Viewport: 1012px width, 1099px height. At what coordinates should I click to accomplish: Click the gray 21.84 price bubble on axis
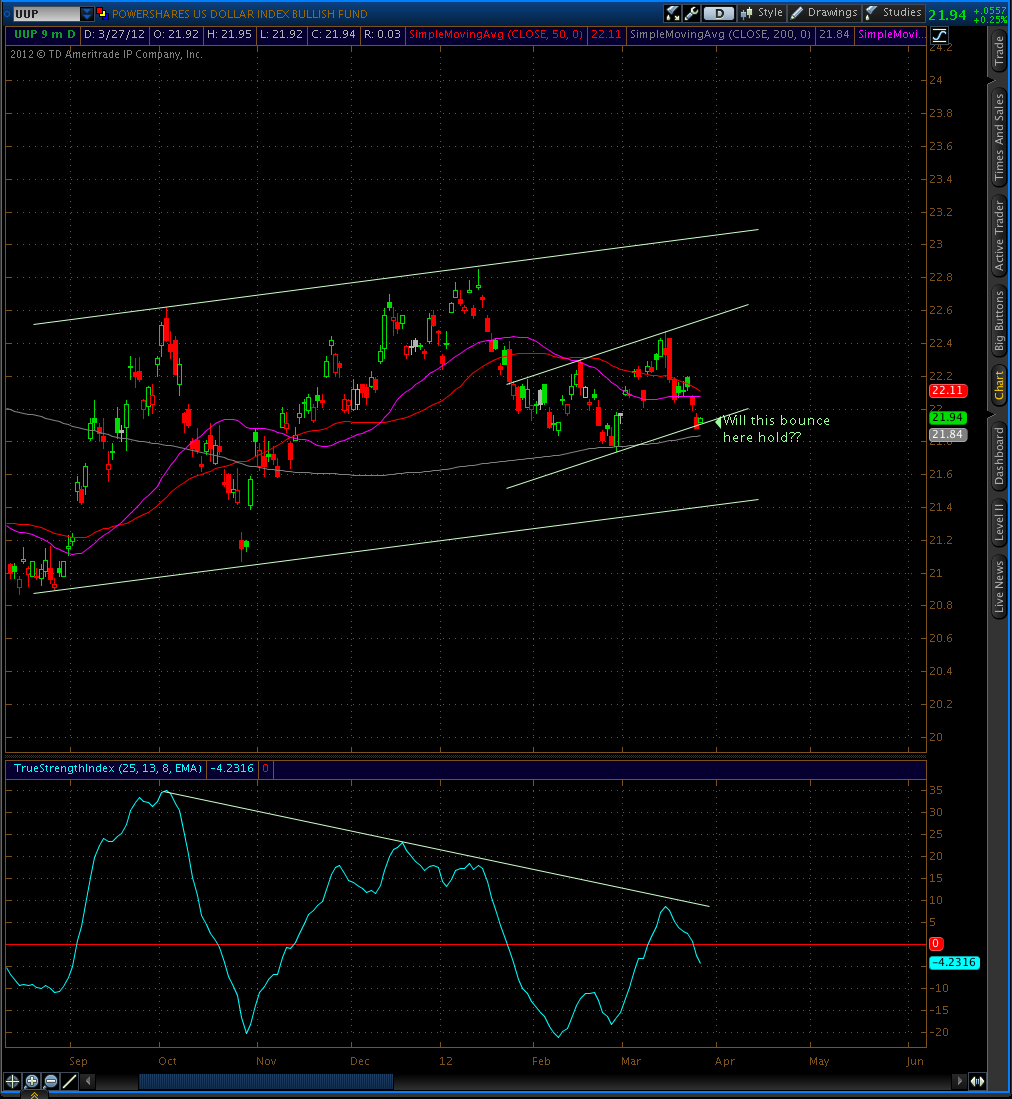coord(948,435)
